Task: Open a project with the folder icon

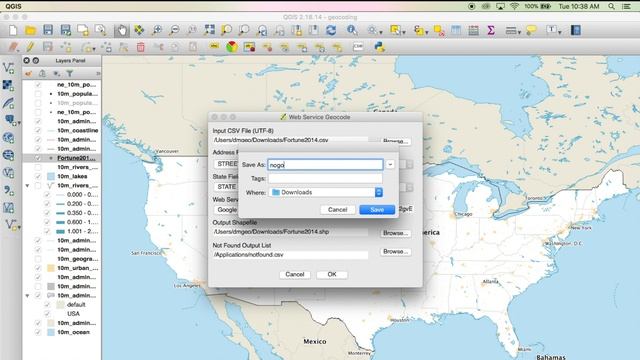Action: tap(30, 30)
